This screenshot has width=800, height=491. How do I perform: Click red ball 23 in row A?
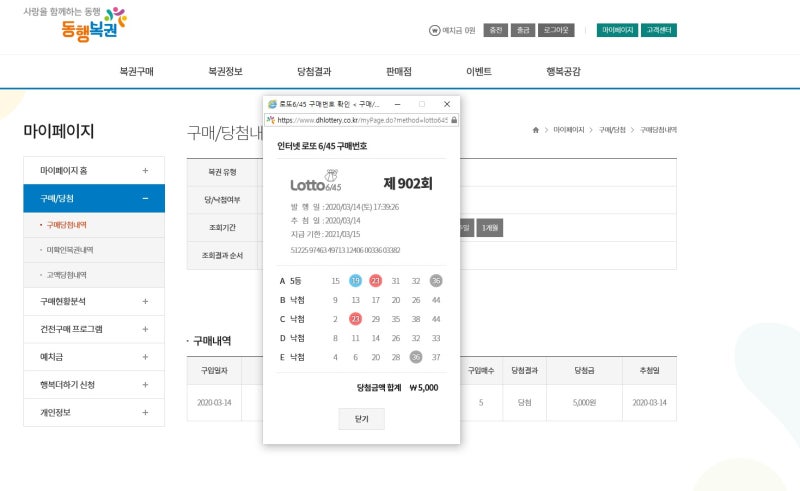[376, 281]
